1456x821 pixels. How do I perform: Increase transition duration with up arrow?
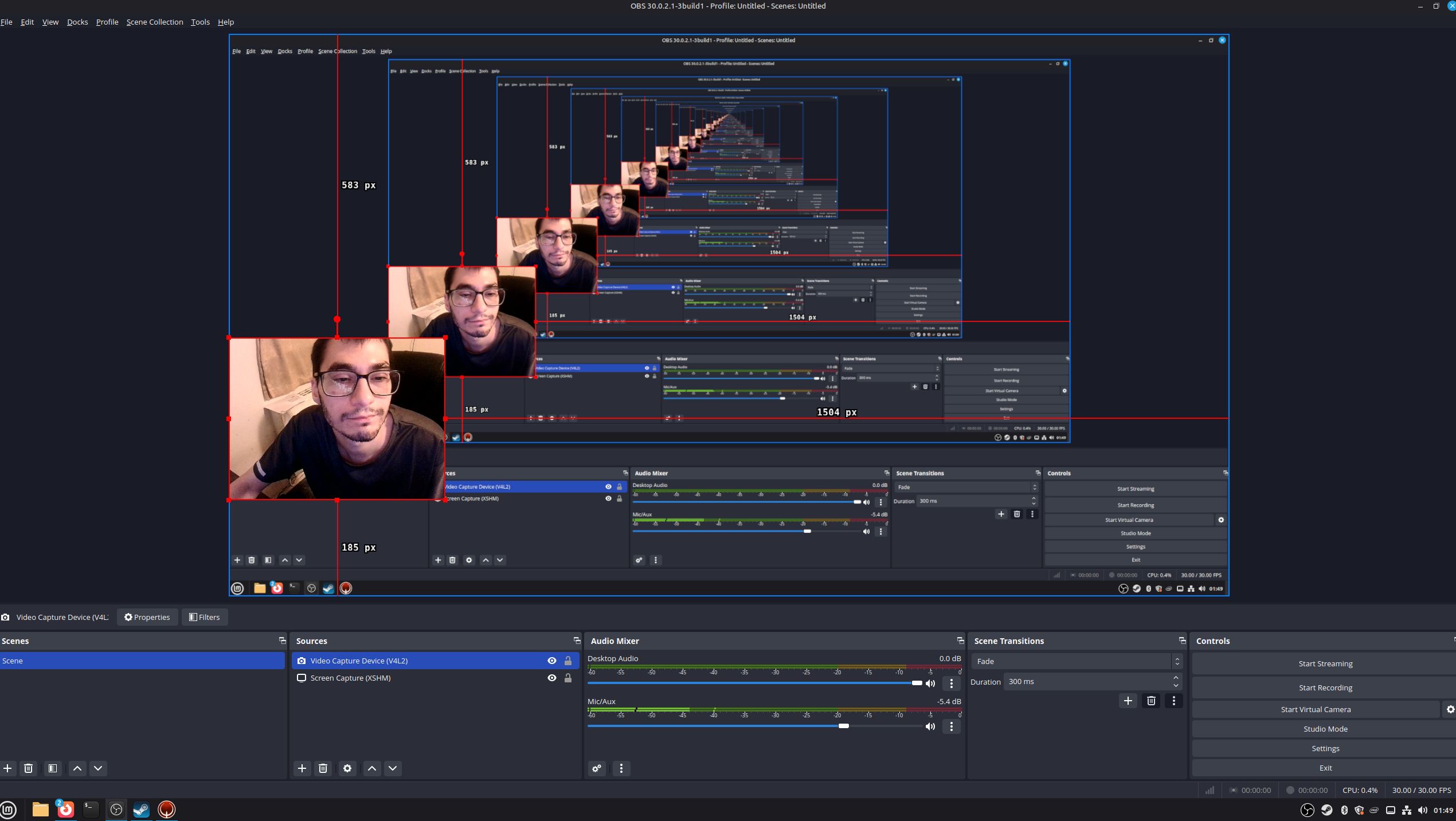1176,678
